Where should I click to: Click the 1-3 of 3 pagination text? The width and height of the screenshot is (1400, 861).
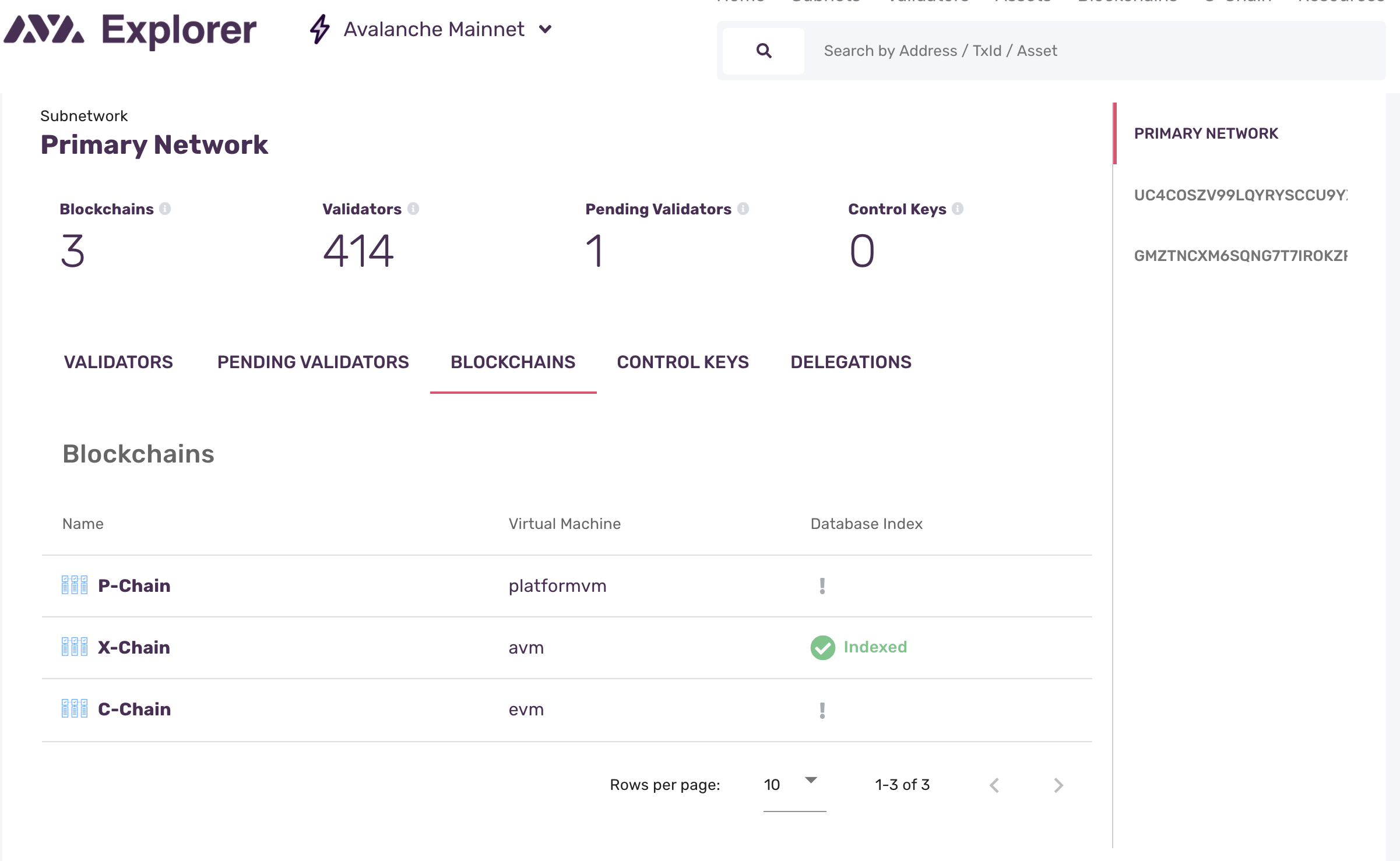[902, 785]
